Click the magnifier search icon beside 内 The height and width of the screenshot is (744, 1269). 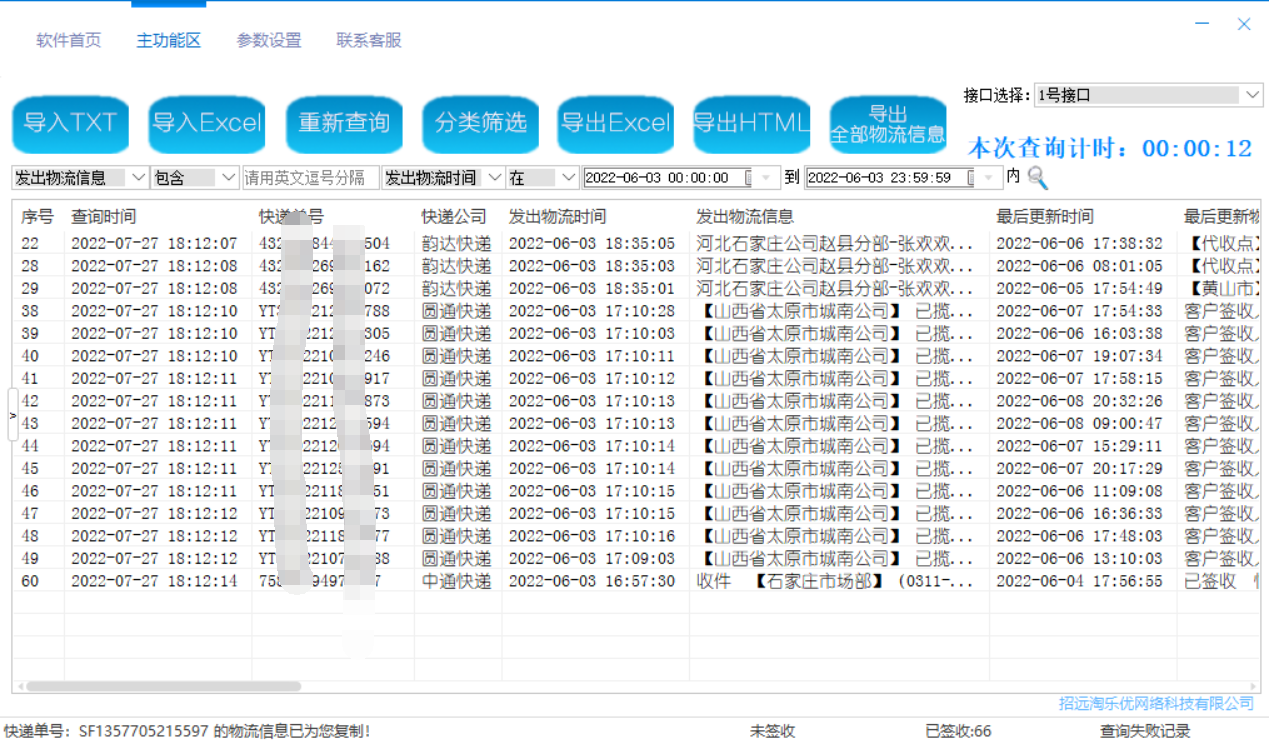pyautogui.click(x=1038, y=178)
